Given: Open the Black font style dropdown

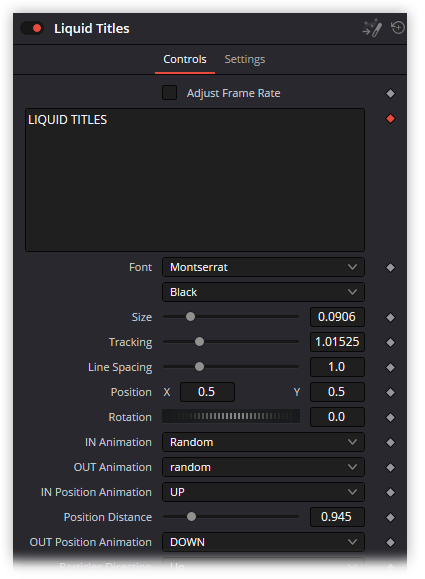Looking at the screenshot, I should [x=263, y=292].
